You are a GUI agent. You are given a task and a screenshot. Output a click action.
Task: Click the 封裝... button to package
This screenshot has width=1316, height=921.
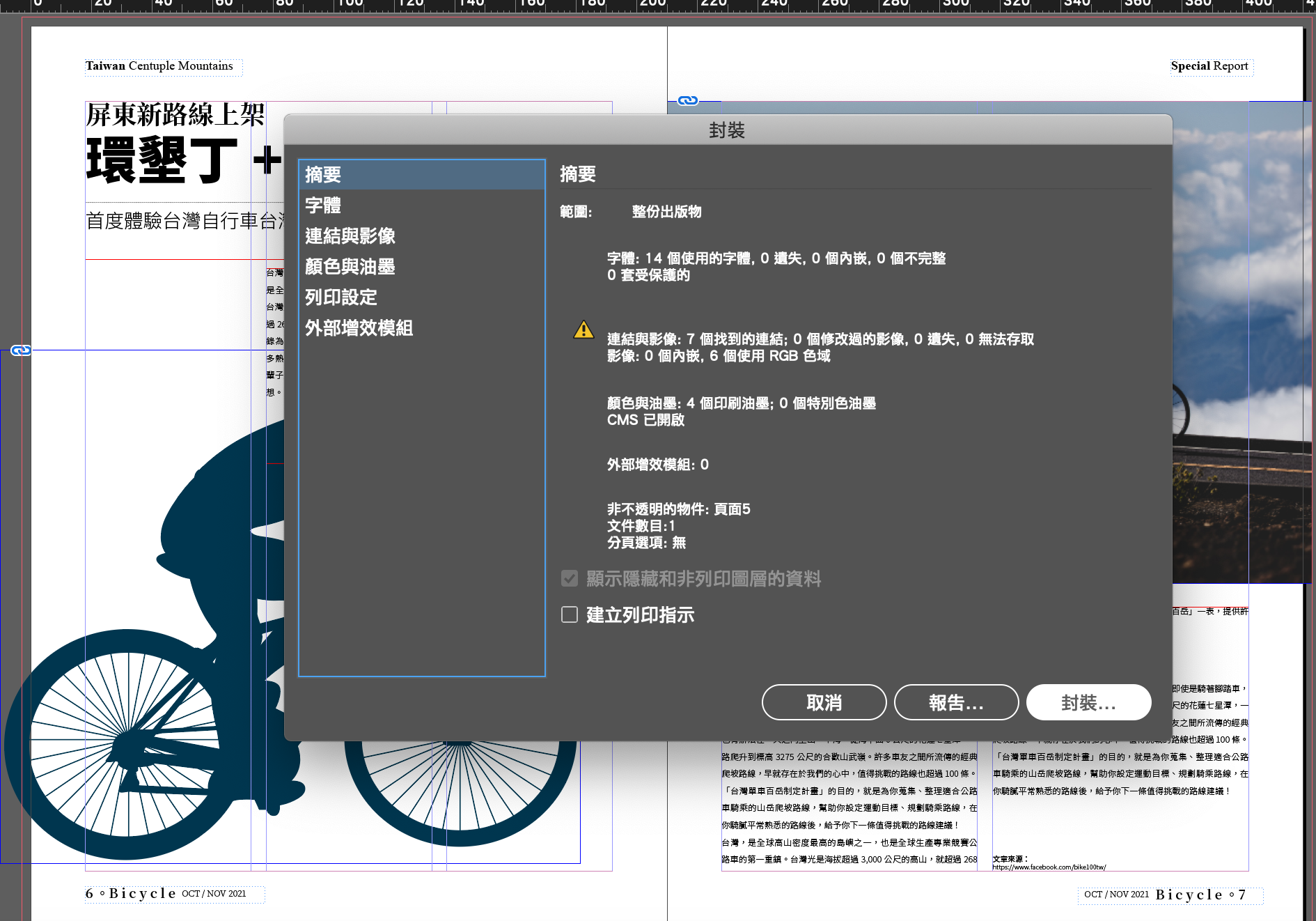tap(1088, 702)
